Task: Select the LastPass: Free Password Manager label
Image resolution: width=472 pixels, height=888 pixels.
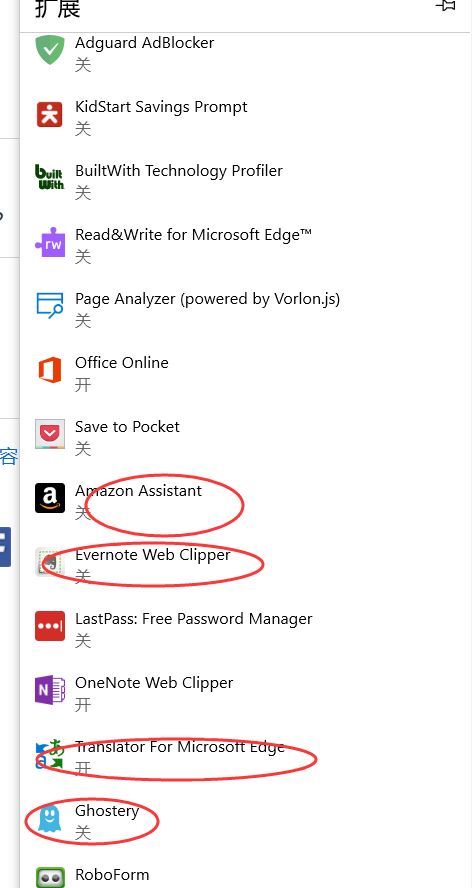Action: click(x=193, y=618)
